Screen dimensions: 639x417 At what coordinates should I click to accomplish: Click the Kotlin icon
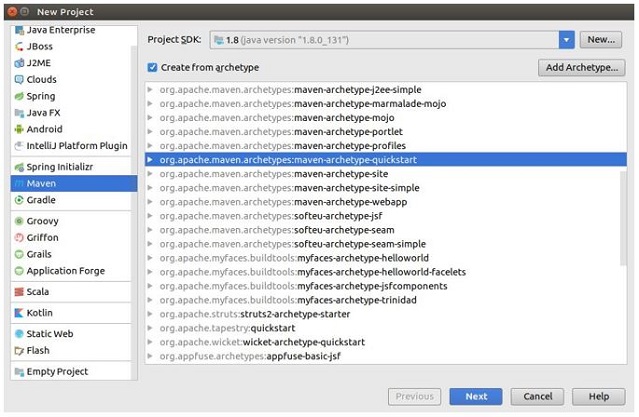[x=19, y=313]
